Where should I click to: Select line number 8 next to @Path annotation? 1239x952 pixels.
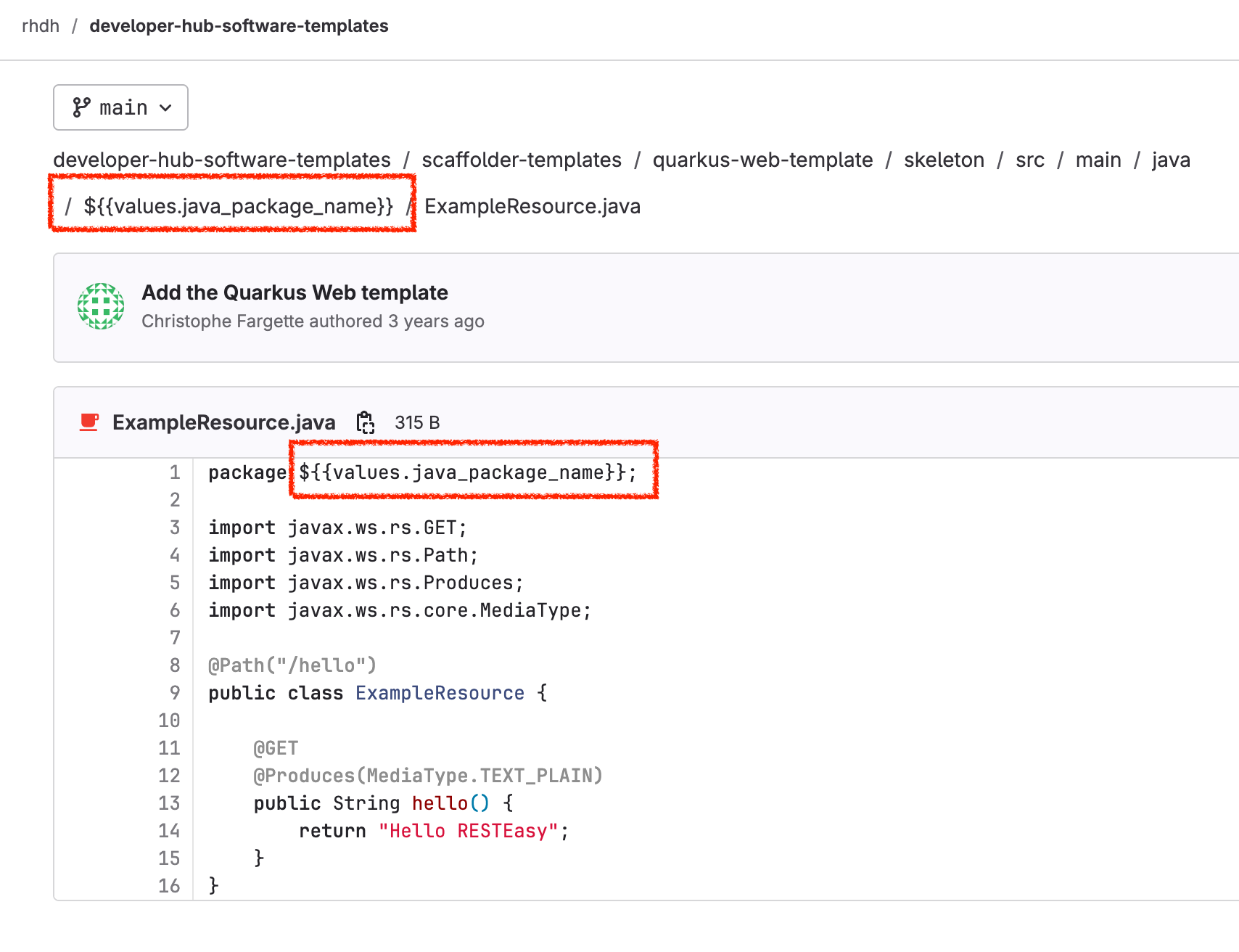coord(174,665)
